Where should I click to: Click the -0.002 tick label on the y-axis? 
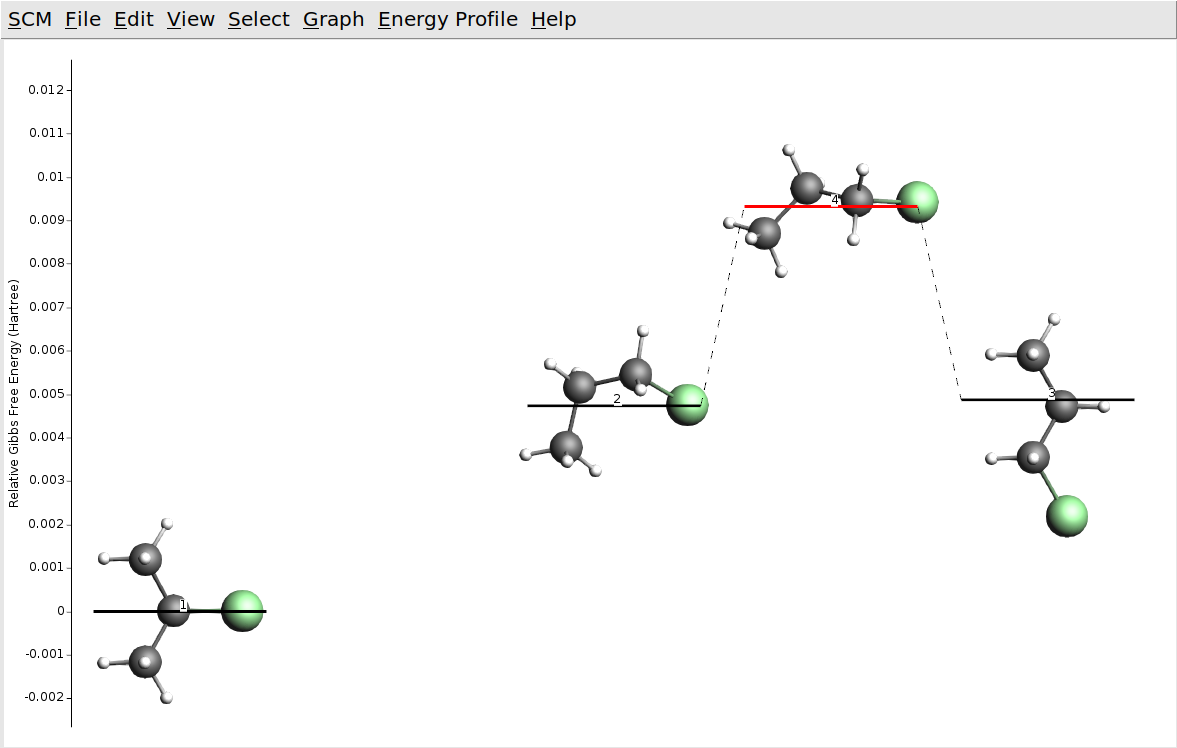click(x=43, y=697)
